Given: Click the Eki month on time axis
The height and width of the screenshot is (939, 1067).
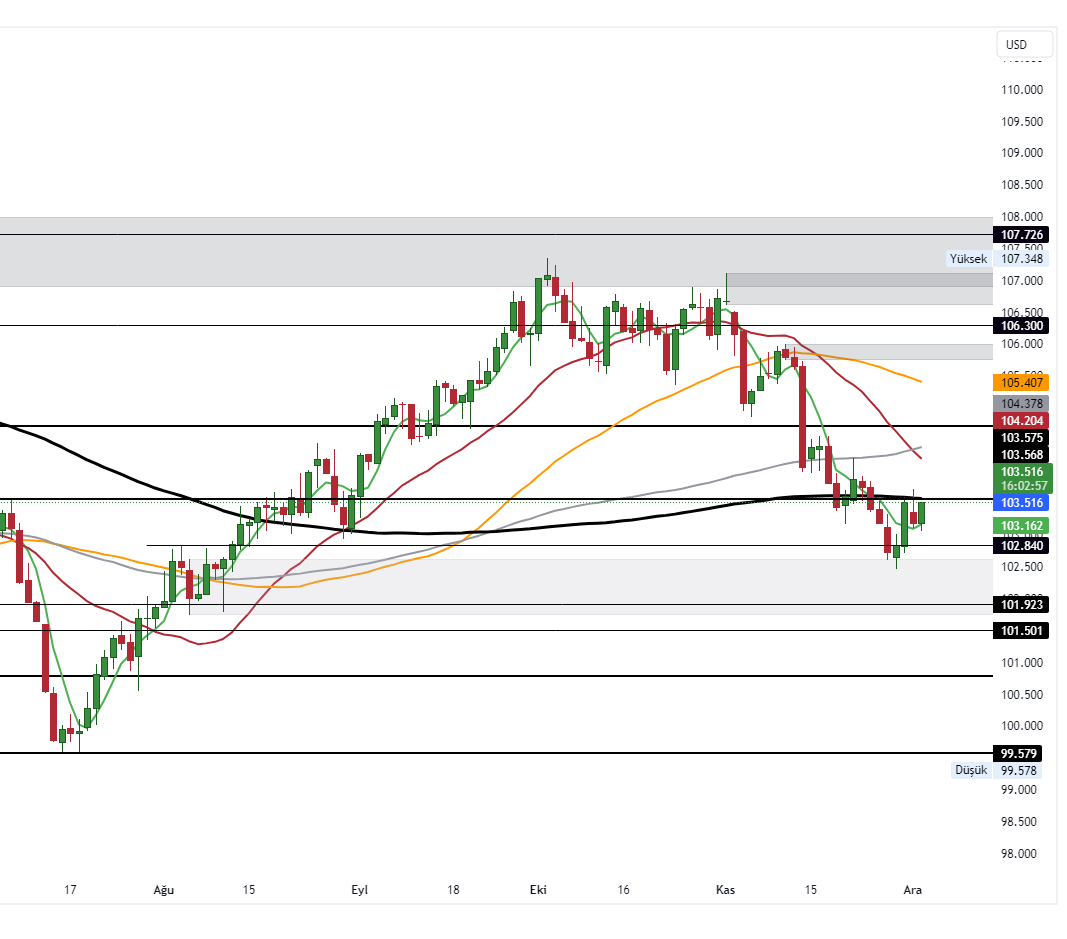Looking at the screenshot, I should 538,889.
